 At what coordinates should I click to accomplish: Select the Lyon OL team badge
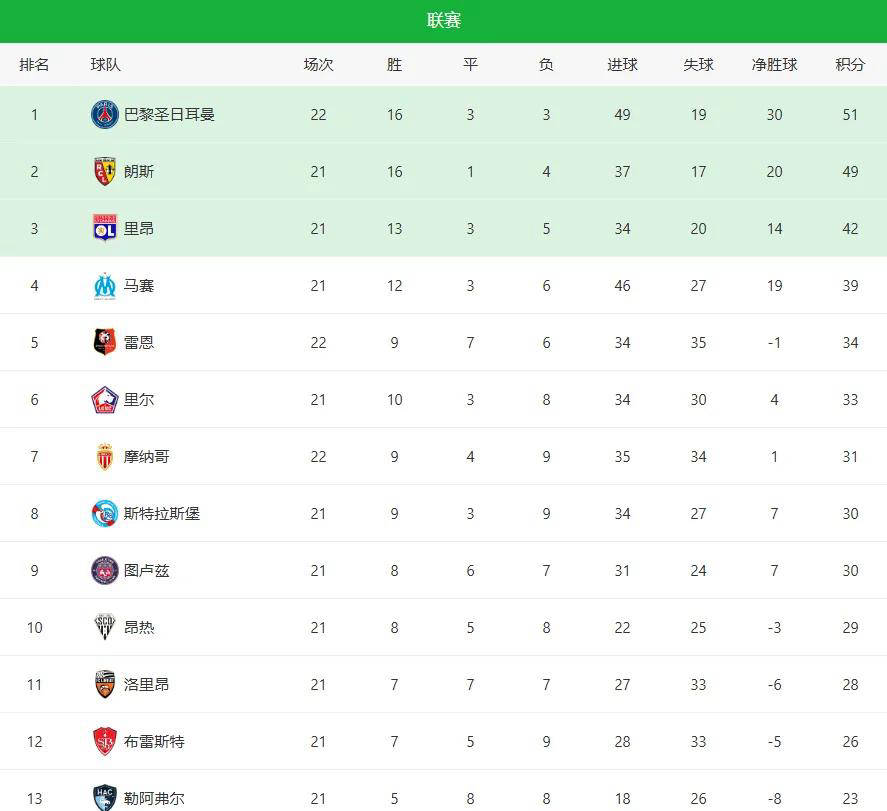(x=105, y=229)
